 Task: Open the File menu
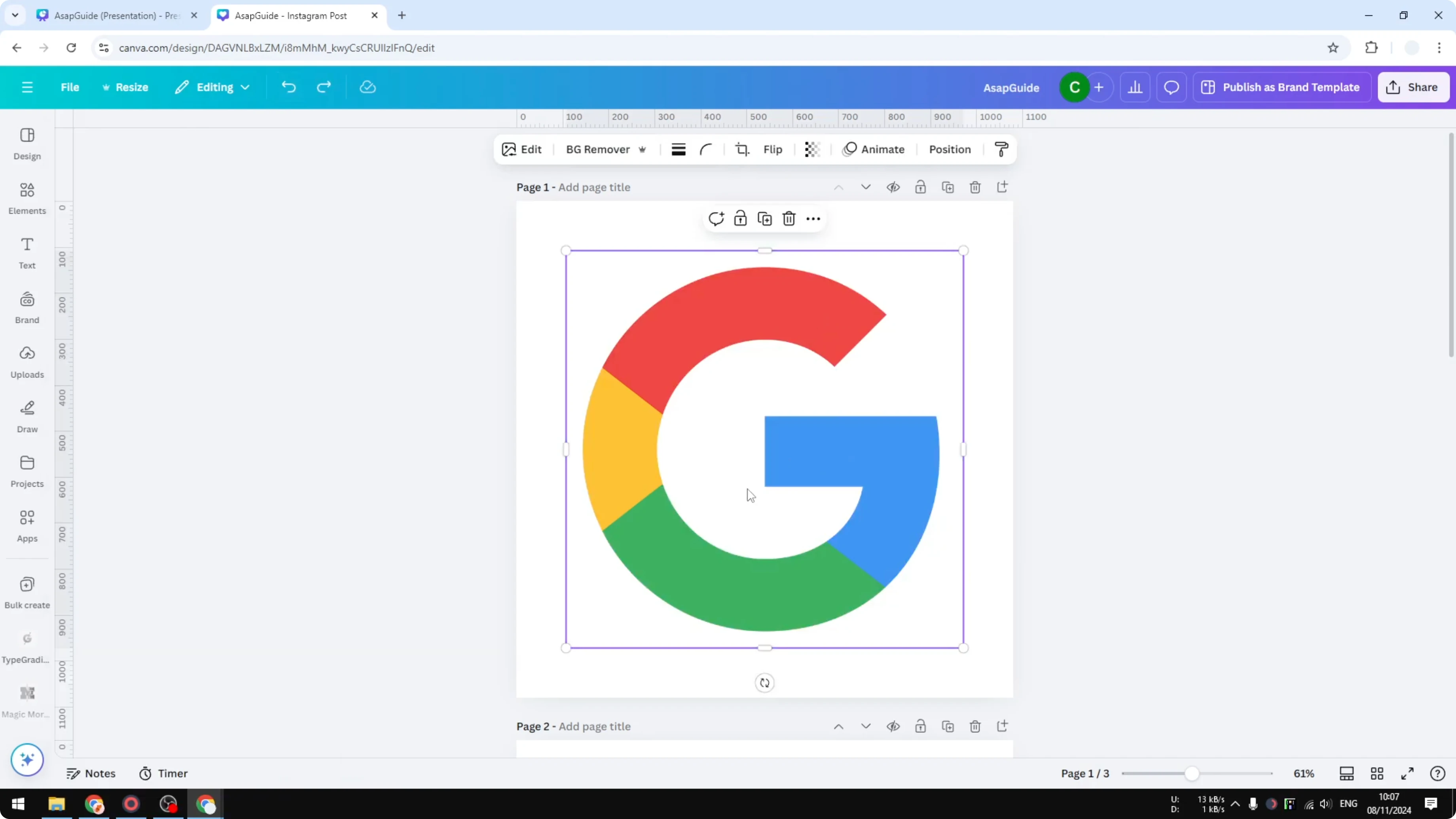point(70,87)
